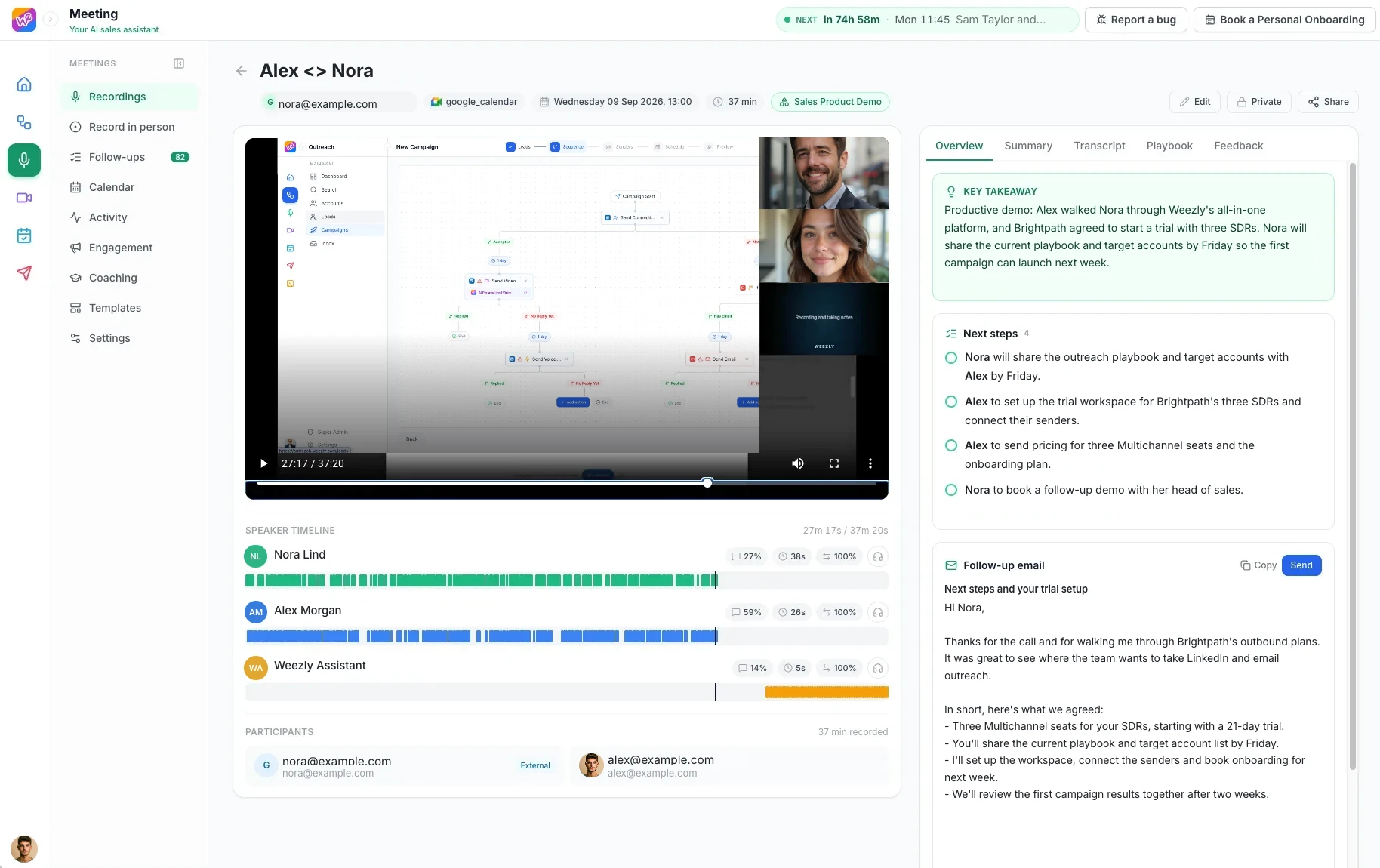
Task: Go back with the left arrow
Action: click(x=242, y=71)
